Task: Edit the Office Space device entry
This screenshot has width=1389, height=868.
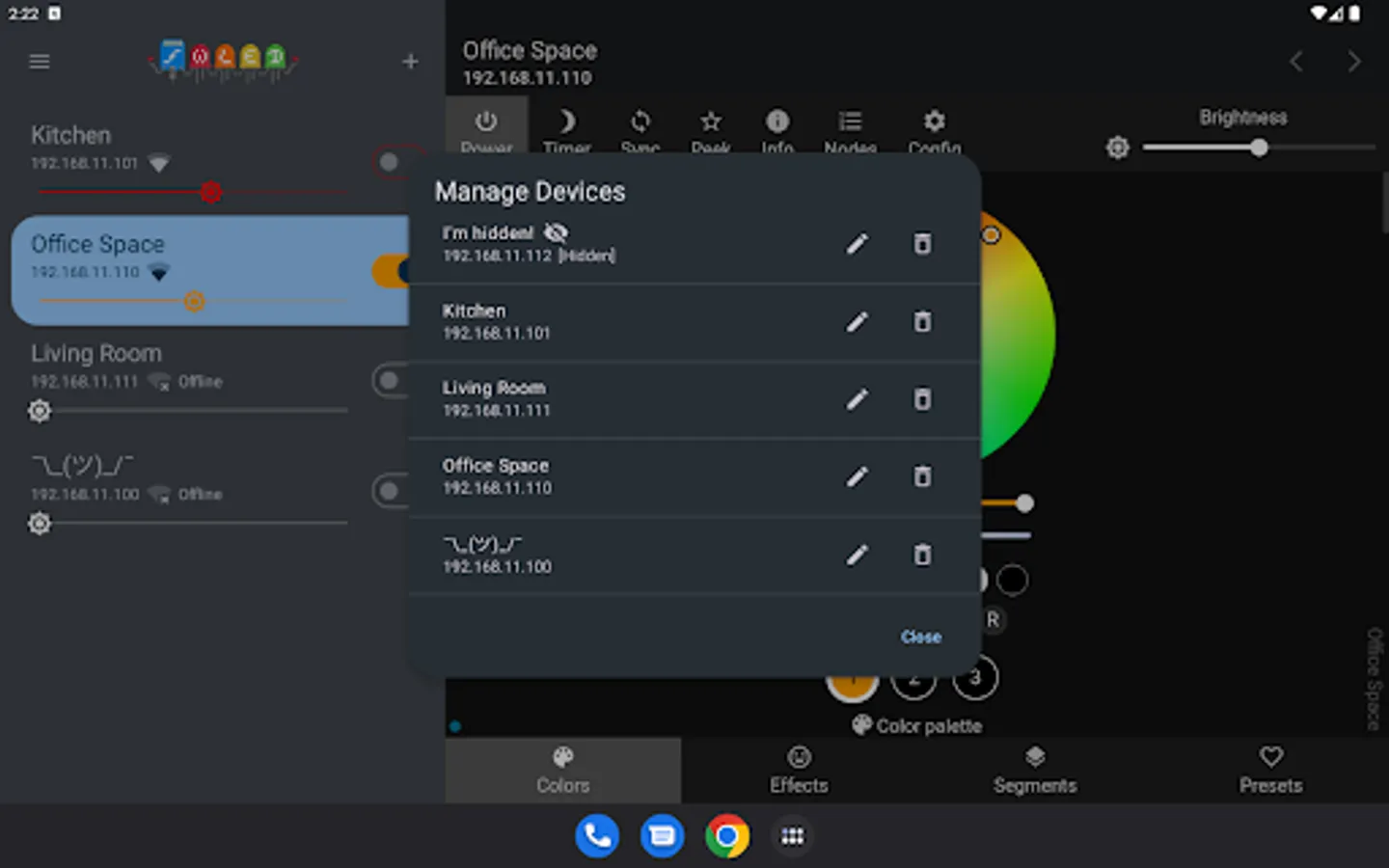Action: 857,476
